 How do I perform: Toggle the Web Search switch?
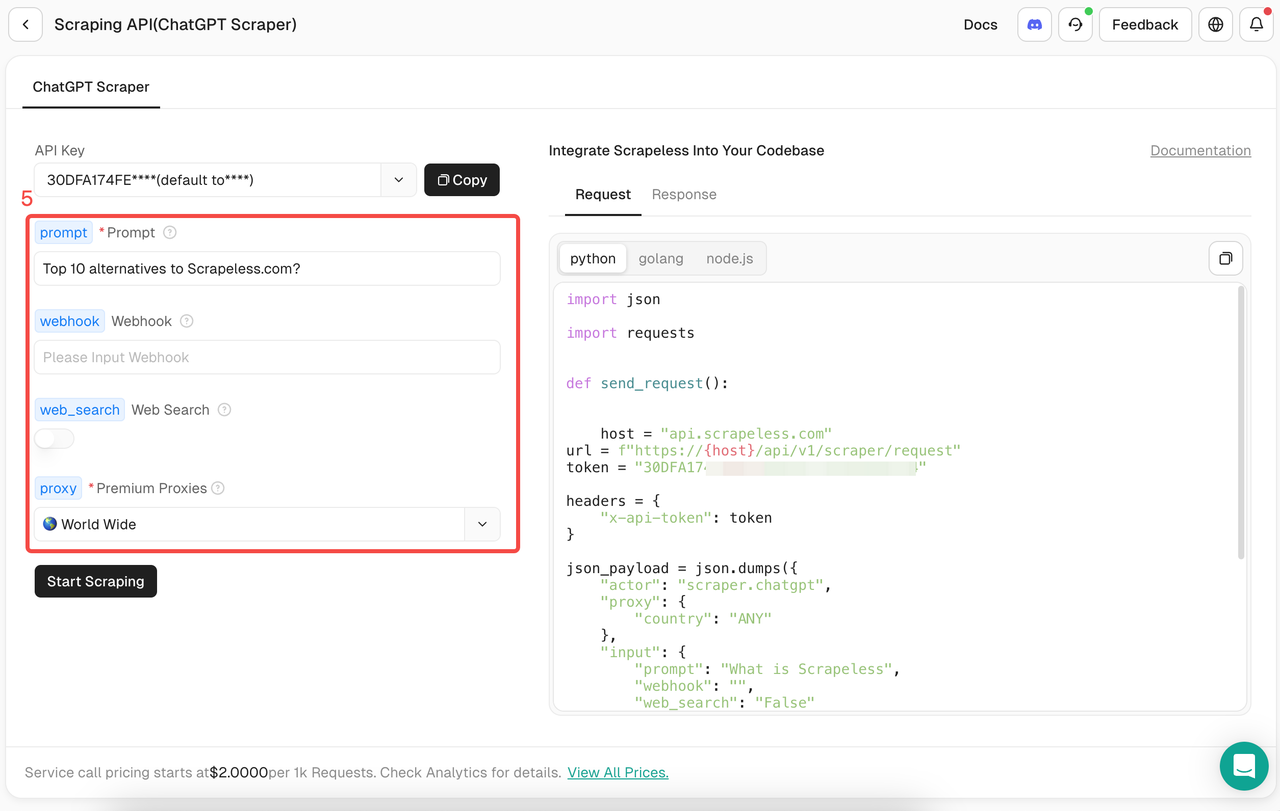tap(55, 439)
